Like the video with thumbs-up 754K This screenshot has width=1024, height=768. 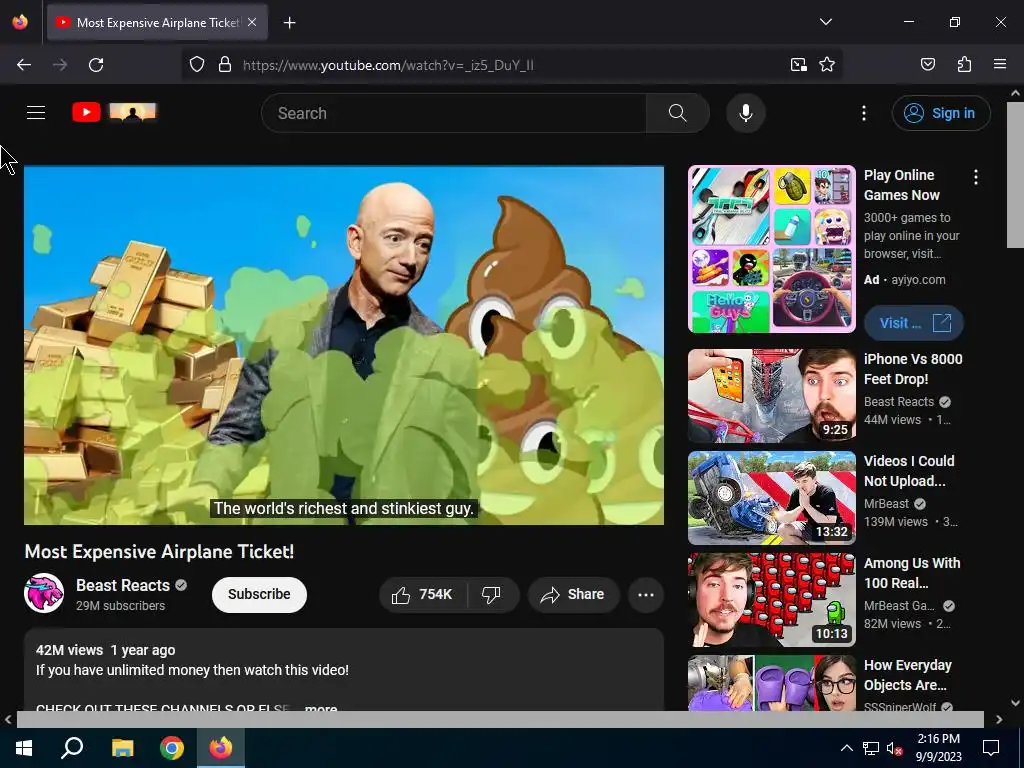tap(423, 594)
